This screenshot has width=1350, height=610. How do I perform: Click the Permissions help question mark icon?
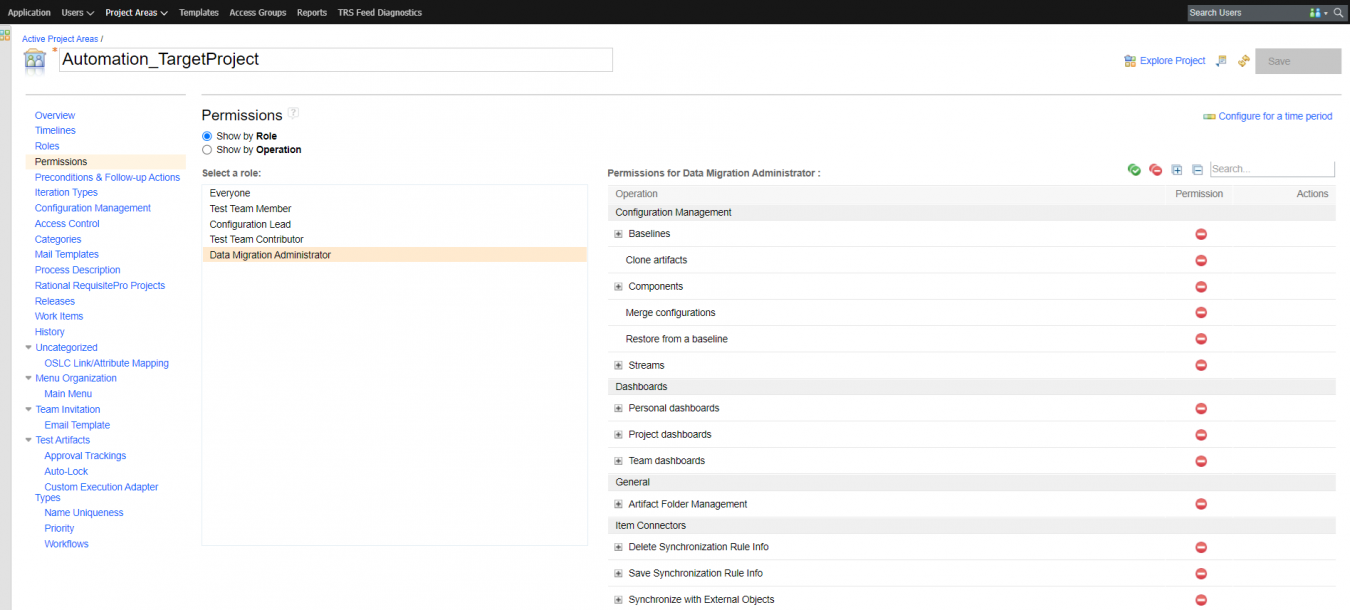(x=293, y=113)
